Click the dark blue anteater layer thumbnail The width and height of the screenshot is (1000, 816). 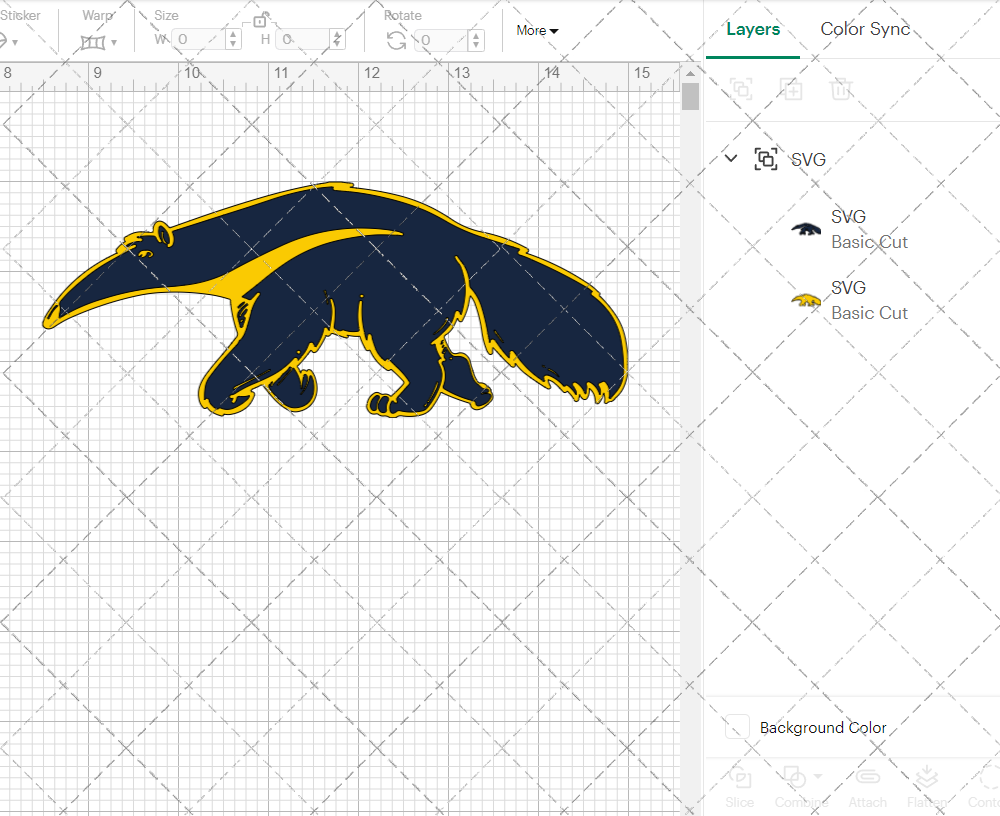click(806, 229)
